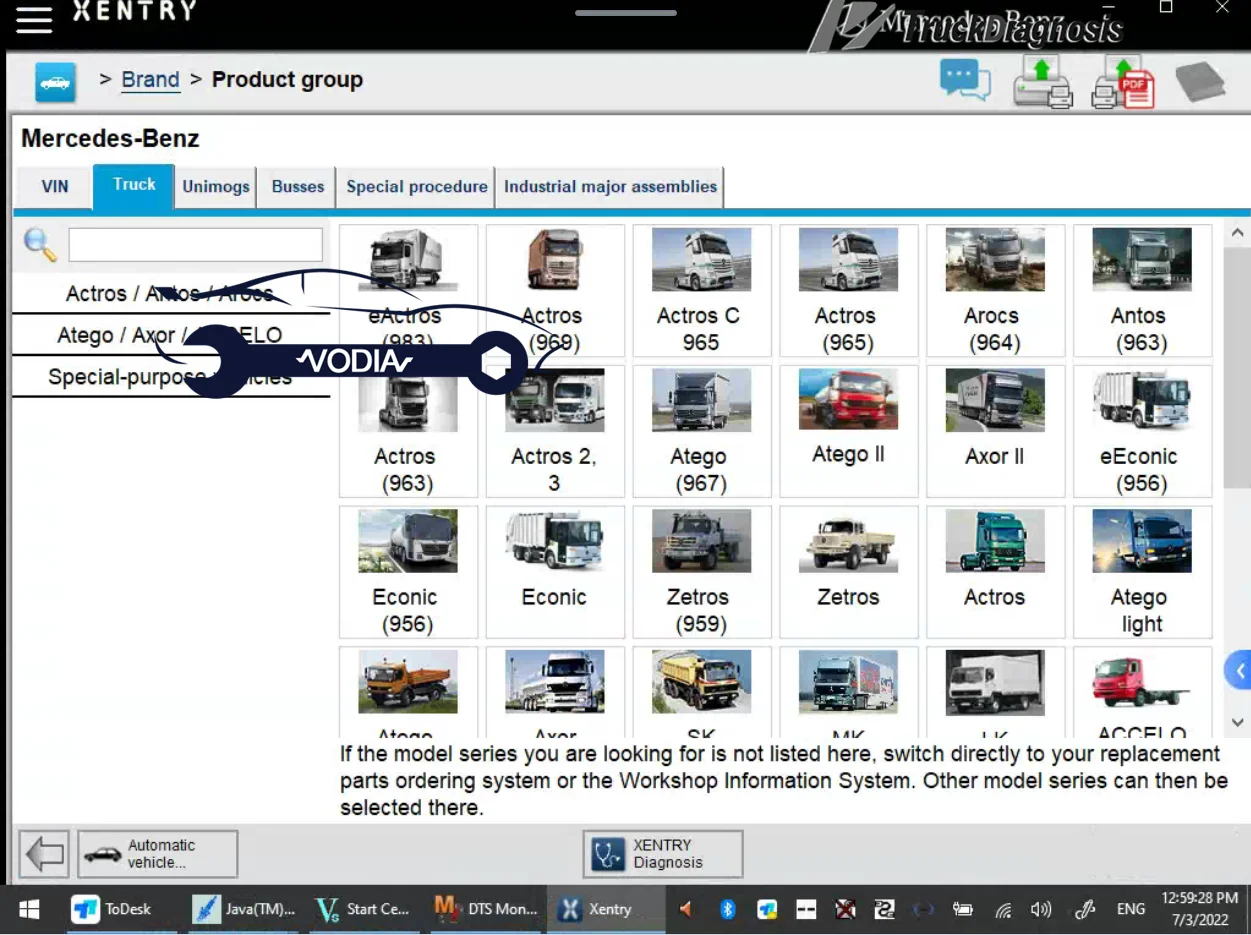The width and height of the screenshot is (1251, 935).
Task: Select the Zetros (959) tile
Action: click(702, 572)
